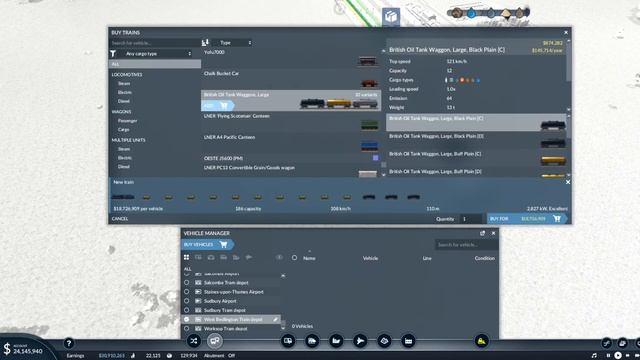Screen dimensions: 640x360
Task: Select the Sudbury Airport radio button
Action: (x=187, y=301)
